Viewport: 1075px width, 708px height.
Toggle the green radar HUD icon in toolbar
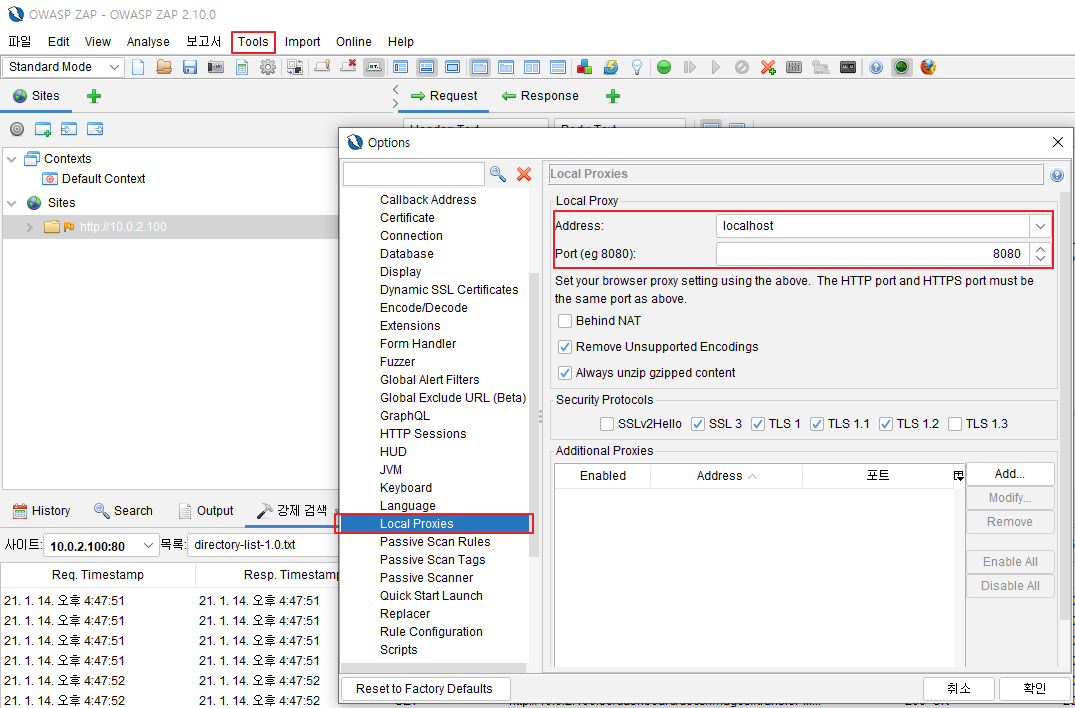(x=902, y=67)
